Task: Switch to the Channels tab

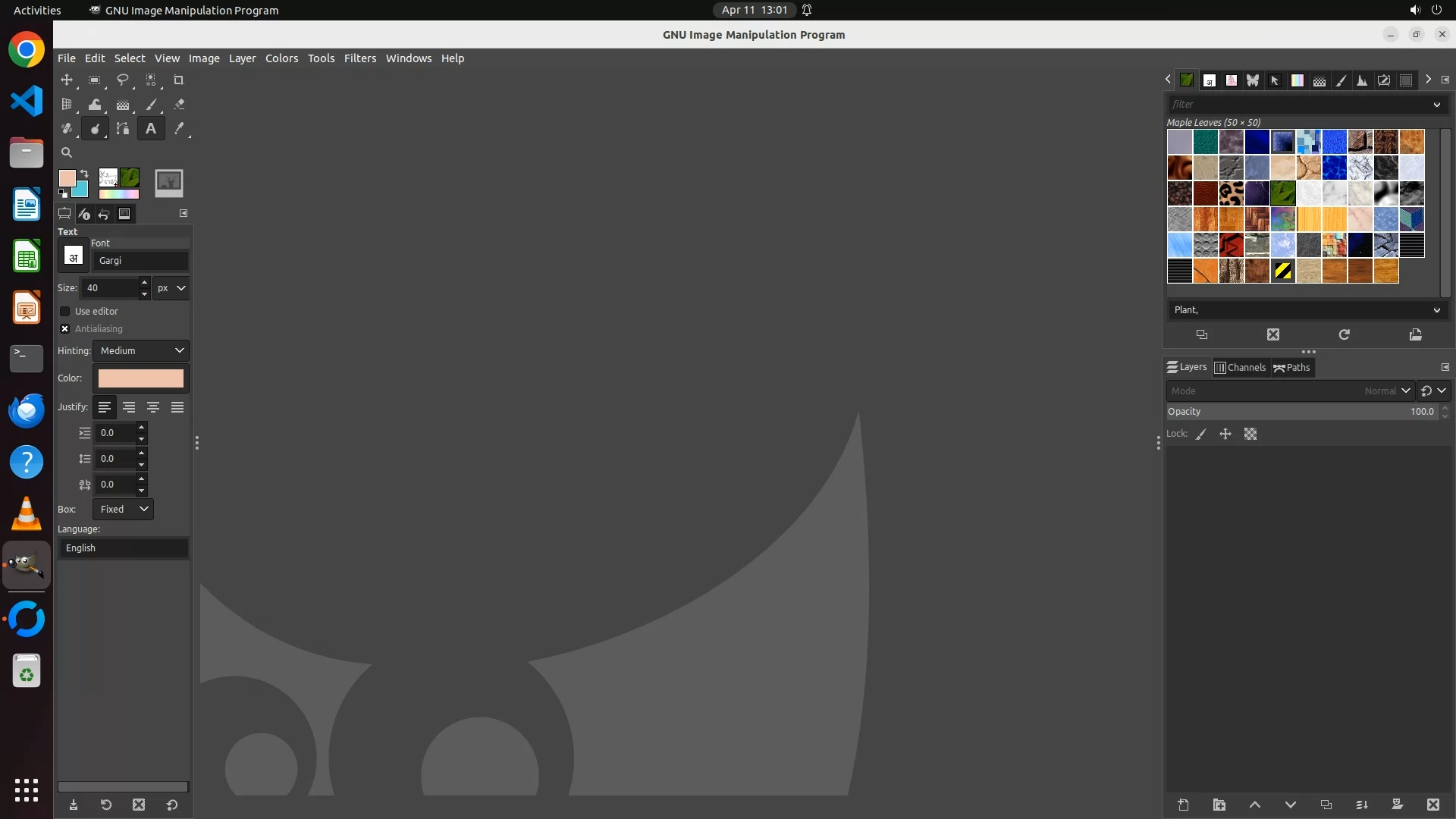Action: coord(1240,368)
